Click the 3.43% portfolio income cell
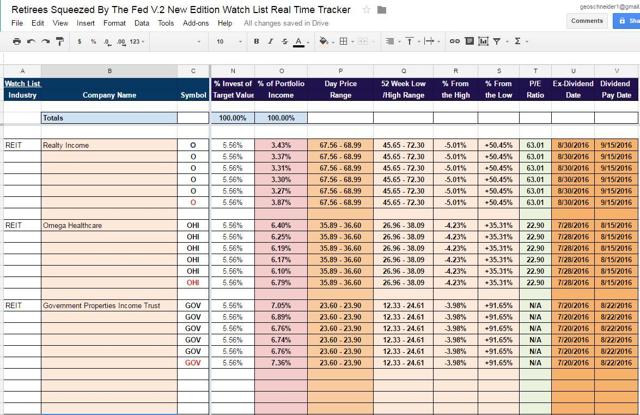640x415 pixels. pyautogui.click(x=281, y=145)
